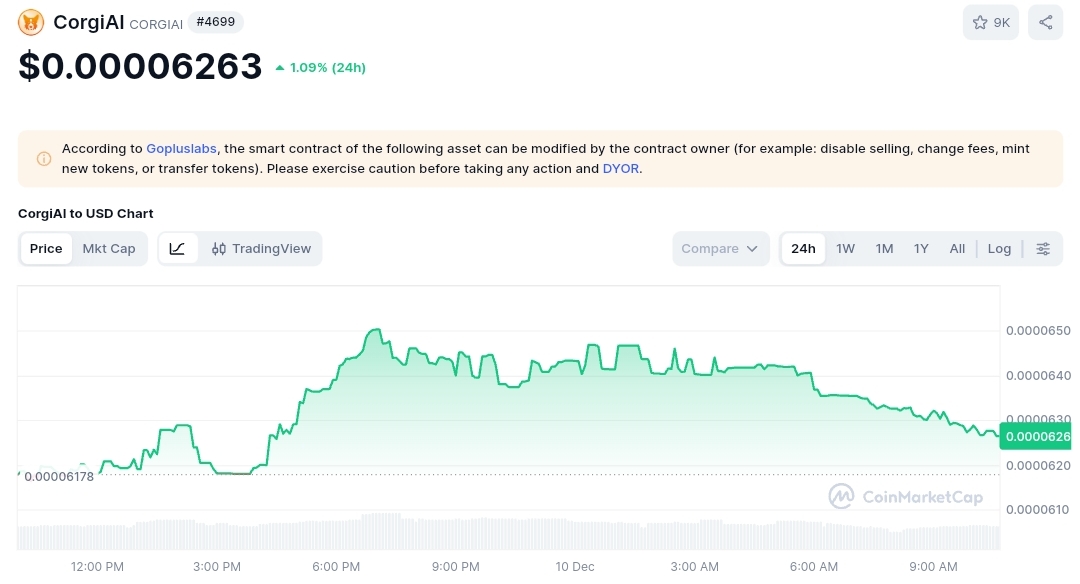Click the 0.0000640 price axis label

(1038, 375)
